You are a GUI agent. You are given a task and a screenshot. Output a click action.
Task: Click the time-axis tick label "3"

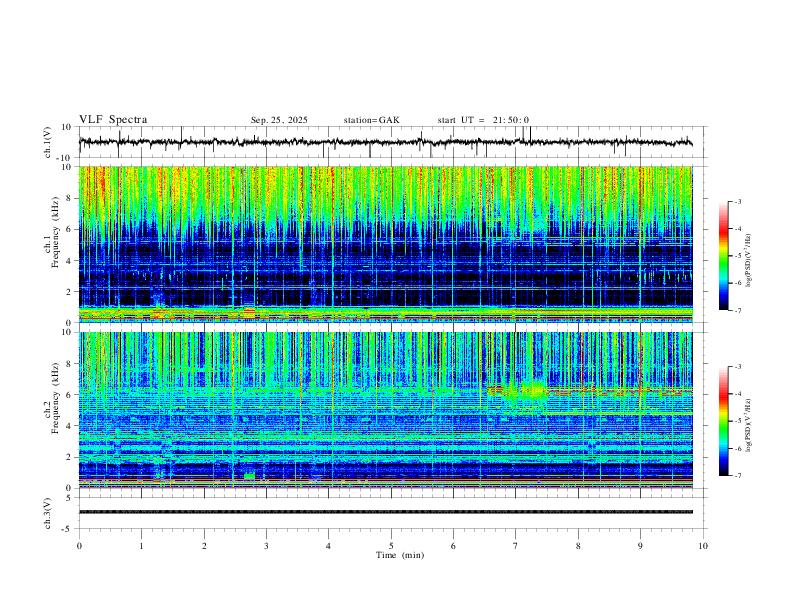coord(266,546)
